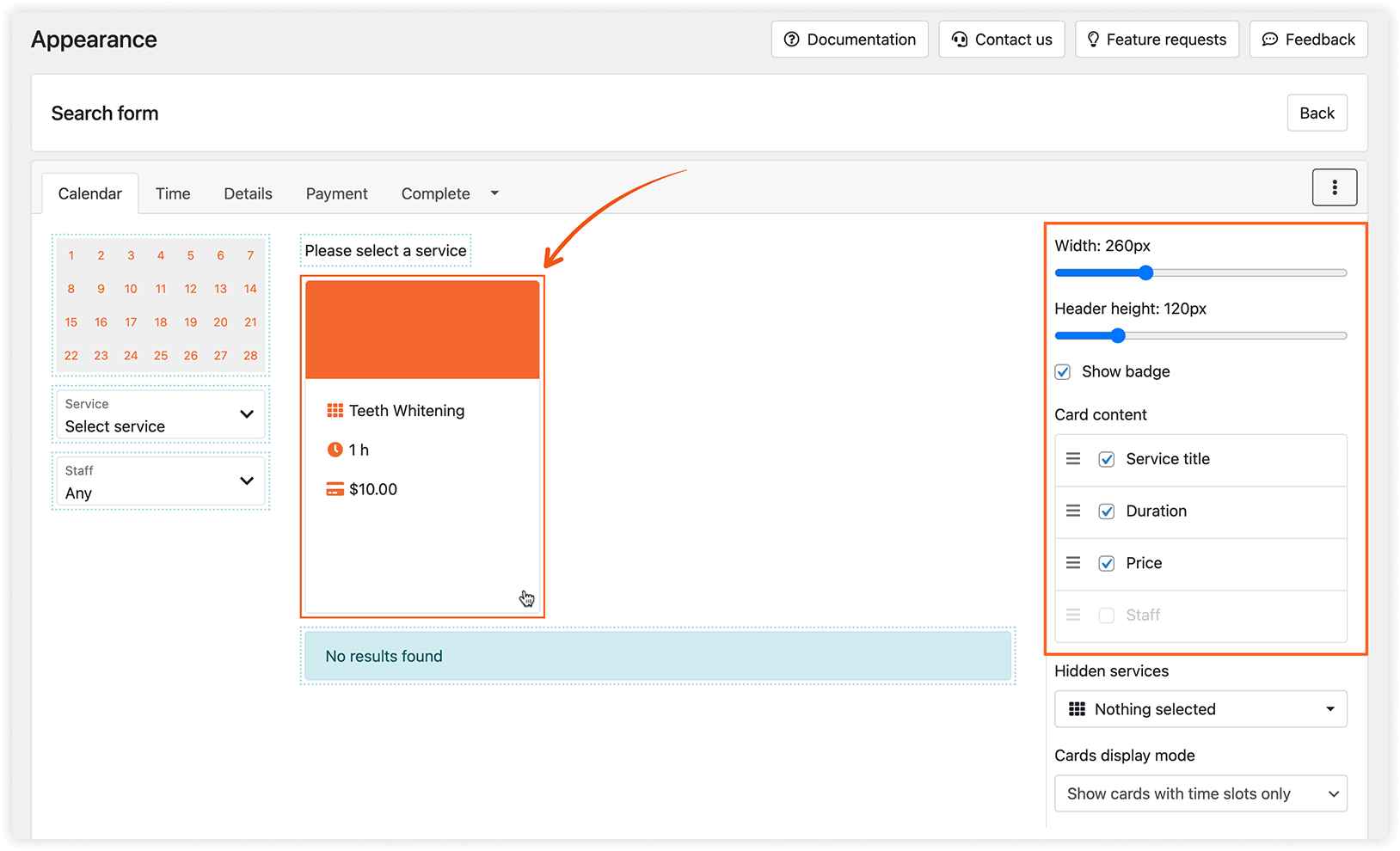Click the clock icon beside 1 h
The width and height of the screenshot is (1400, 851).
335,449
